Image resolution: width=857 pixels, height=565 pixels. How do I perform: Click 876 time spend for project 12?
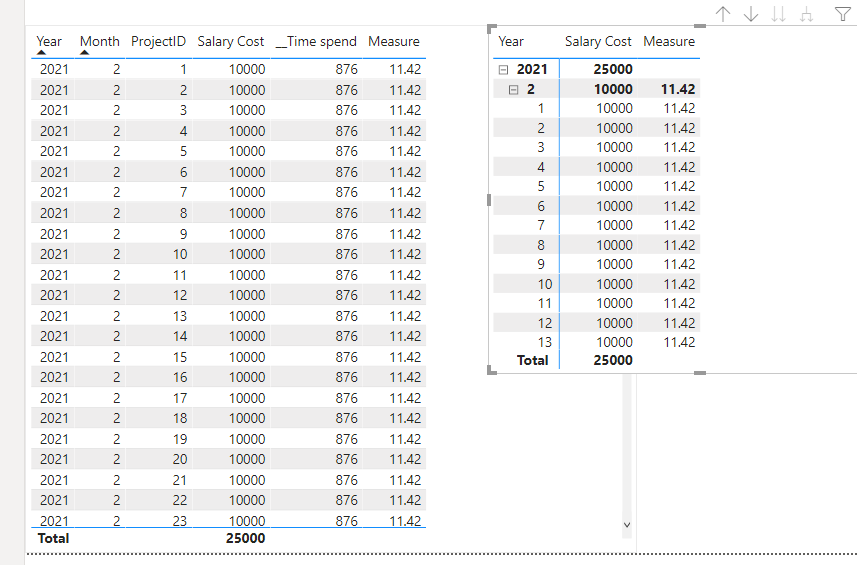pyautogui.click(x=347, y=296)
